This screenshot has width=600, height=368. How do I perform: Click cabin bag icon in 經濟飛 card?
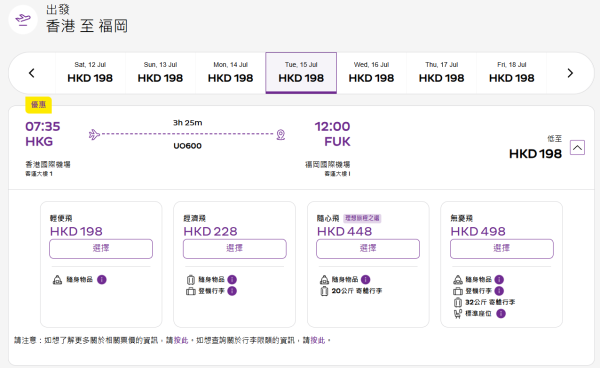(191, 291)
